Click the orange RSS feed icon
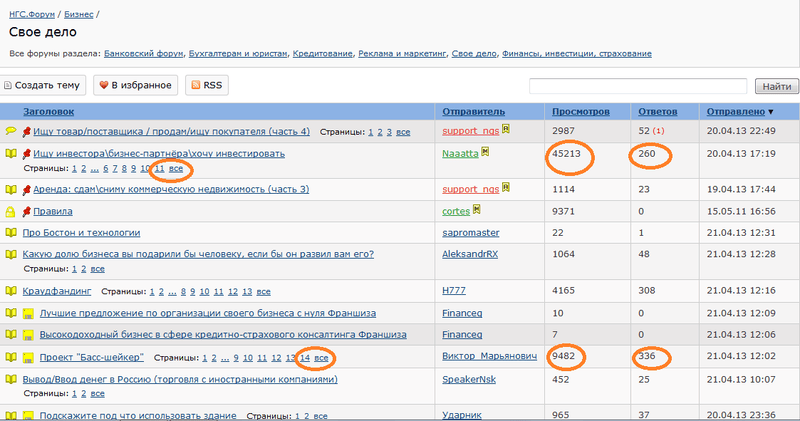 tap(195, 85)
